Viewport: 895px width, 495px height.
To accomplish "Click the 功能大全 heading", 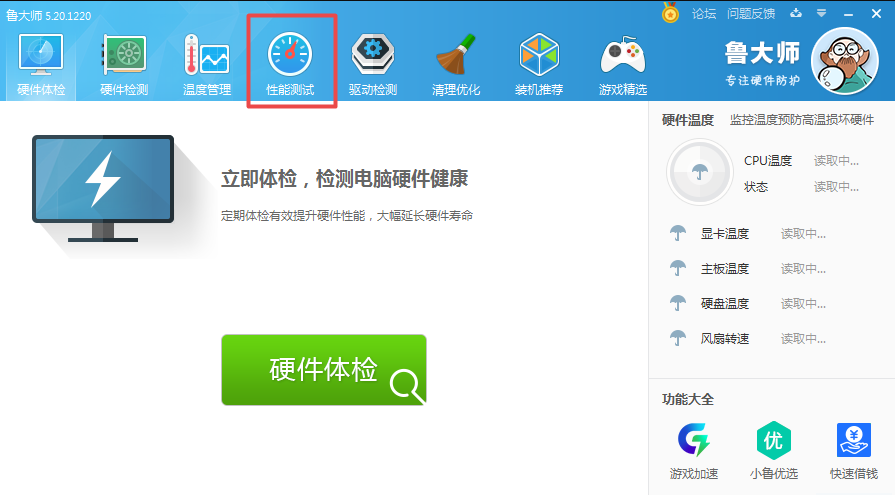I will coord(688,399).
